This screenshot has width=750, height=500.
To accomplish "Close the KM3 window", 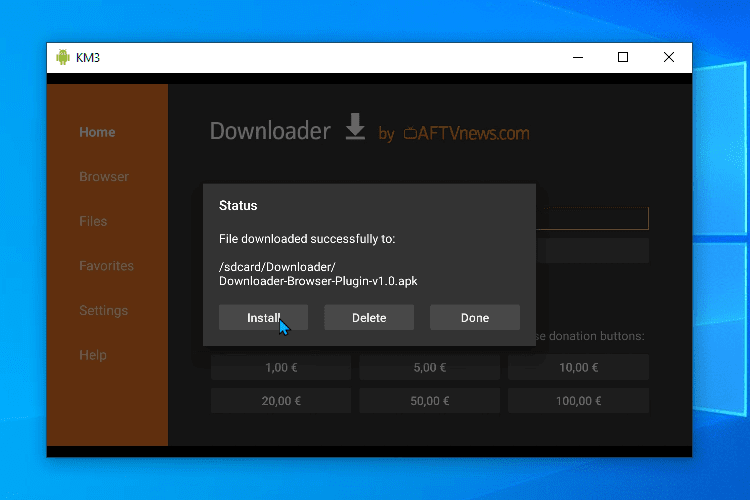I will coord(669,57).
